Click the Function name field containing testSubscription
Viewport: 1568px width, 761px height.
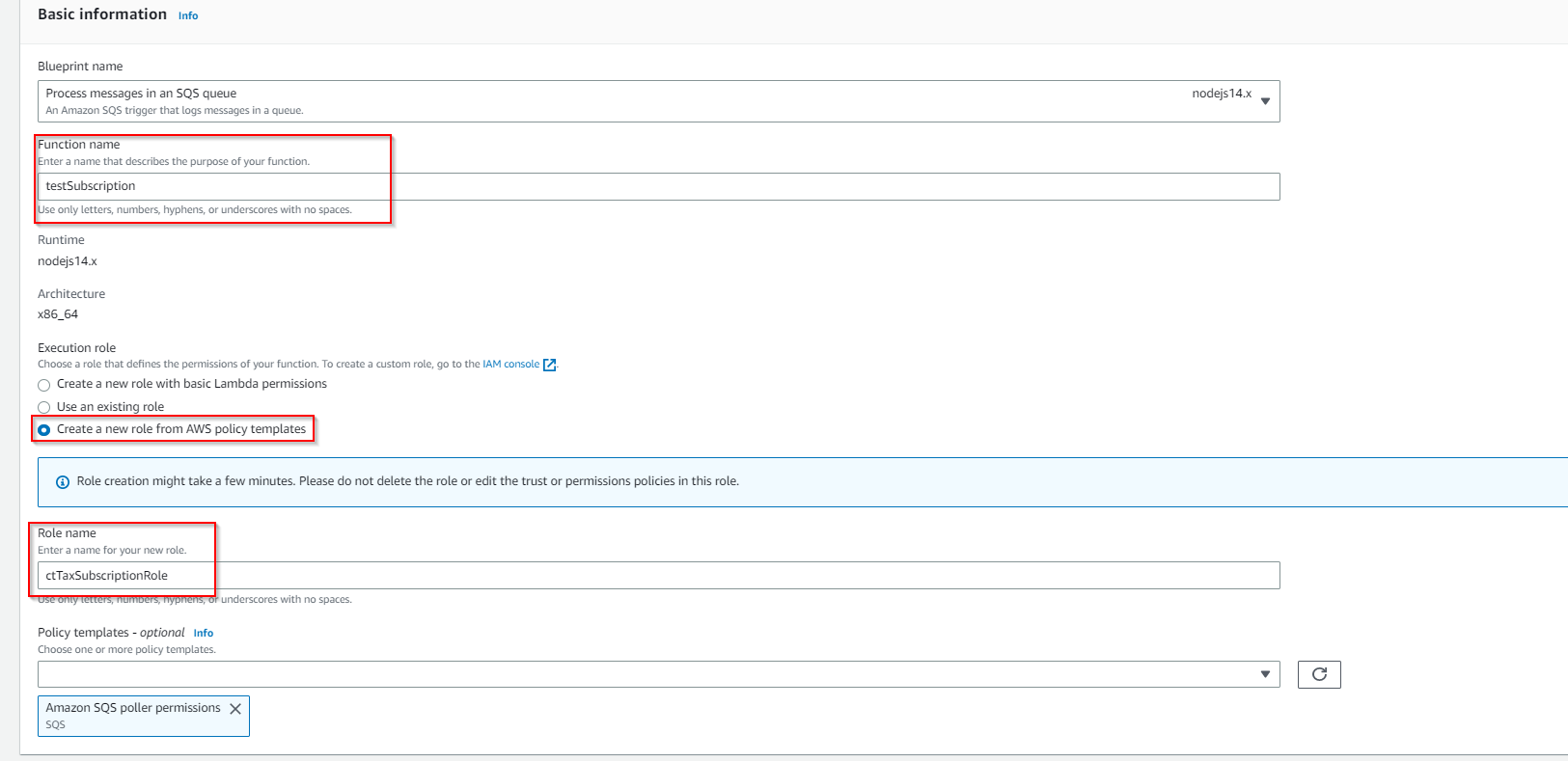tap(658, 186)
